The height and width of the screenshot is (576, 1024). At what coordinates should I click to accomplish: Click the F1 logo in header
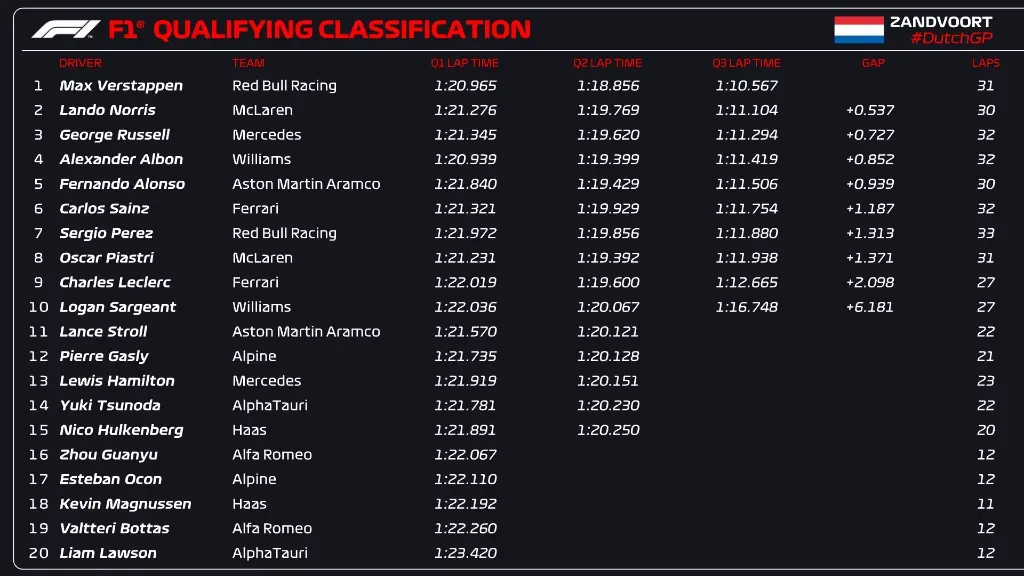[x=65, y=30]
